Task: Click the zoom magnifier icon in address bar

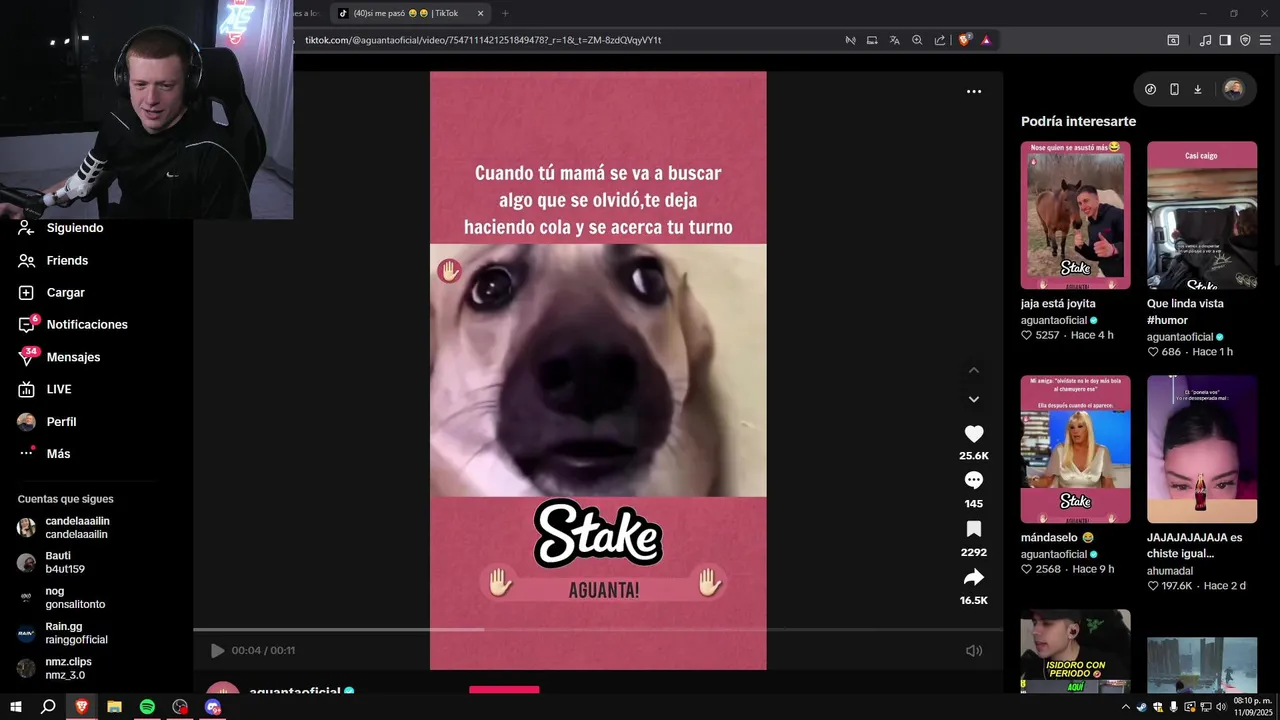Action: pyautogui.click(x=917, y=40)
